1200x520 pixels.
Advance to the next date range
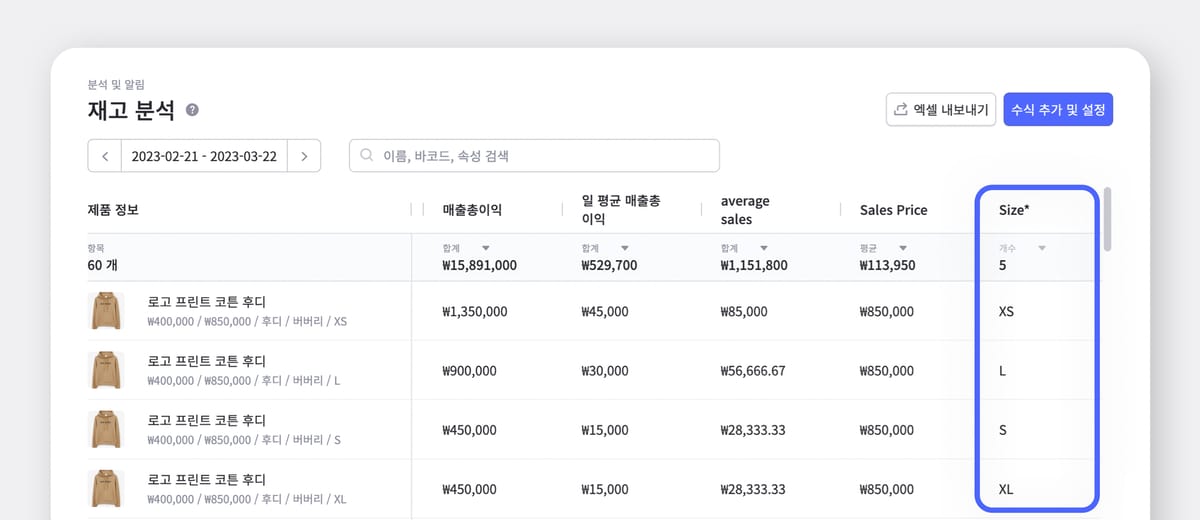coord(304,156)
